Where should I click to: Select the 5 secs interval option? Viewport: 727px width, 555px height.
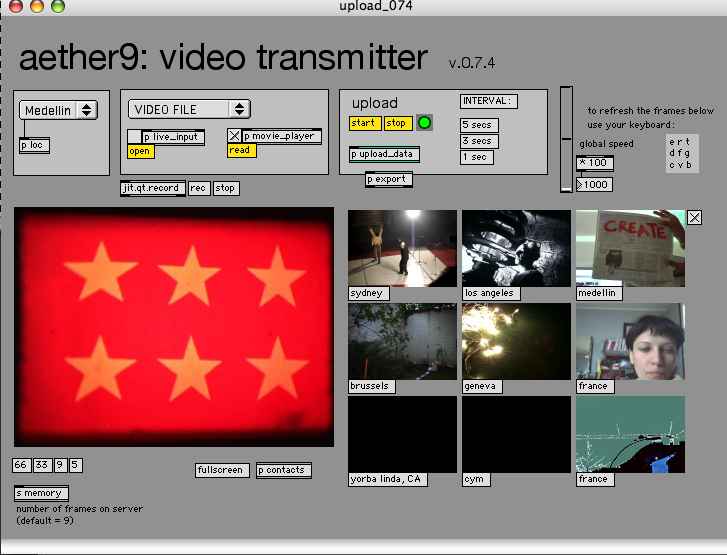click(477, 125)
